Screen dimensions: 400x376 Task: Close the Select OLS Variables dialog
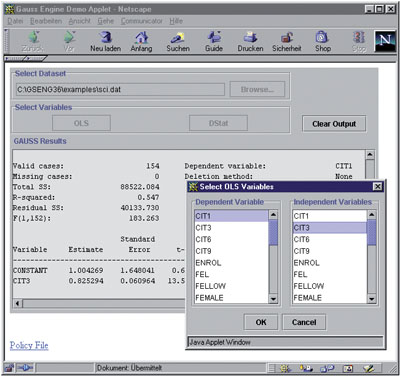[x=377, y=186]
